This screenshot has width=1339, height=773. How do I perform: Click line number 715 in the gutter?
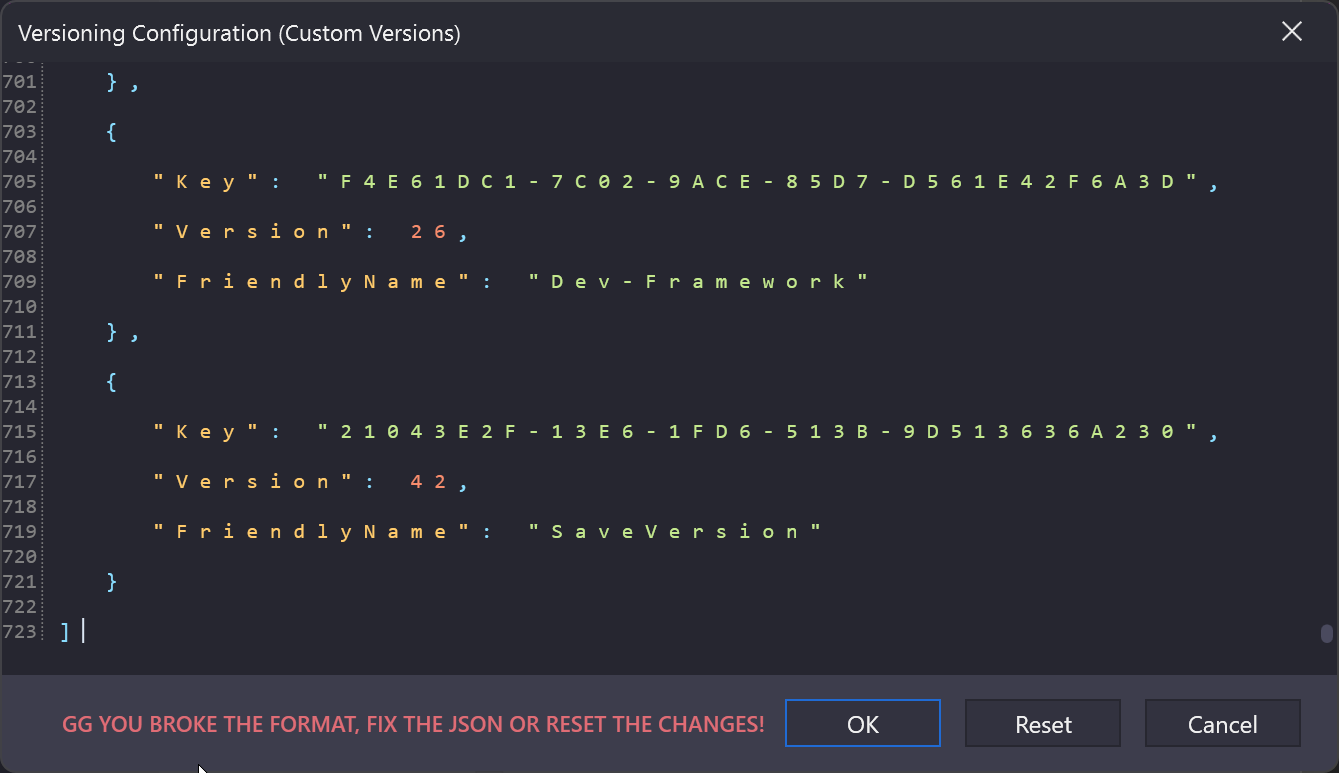(20, 431)
